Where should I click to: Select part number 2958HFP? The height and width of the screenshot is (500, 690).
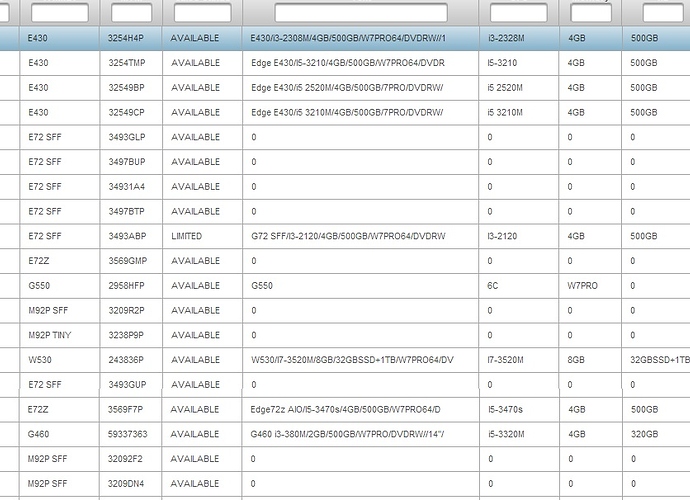126,286
